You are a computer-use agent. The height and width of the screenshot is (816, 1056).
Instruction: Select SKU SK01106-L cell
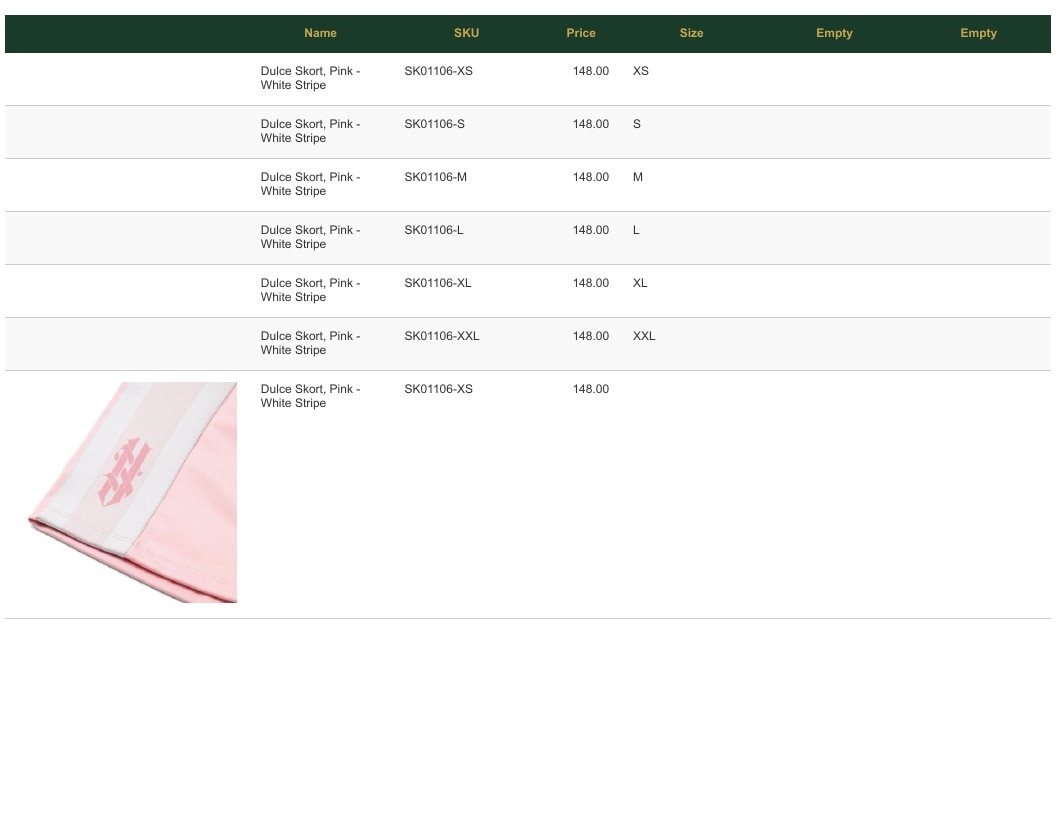[434, 230]
